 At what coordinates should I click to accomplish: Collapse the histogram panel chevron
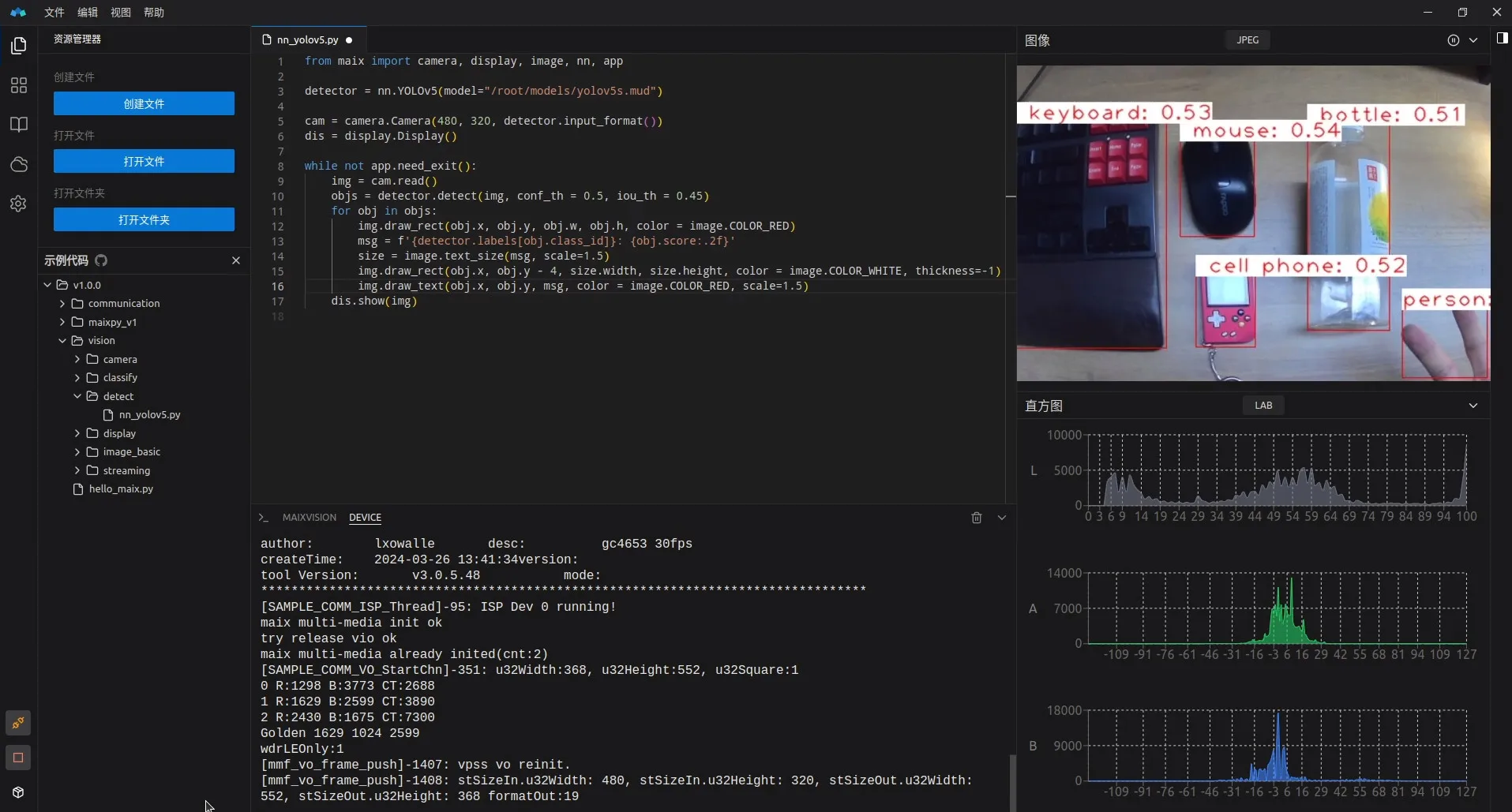click(x=1473, y=406)
